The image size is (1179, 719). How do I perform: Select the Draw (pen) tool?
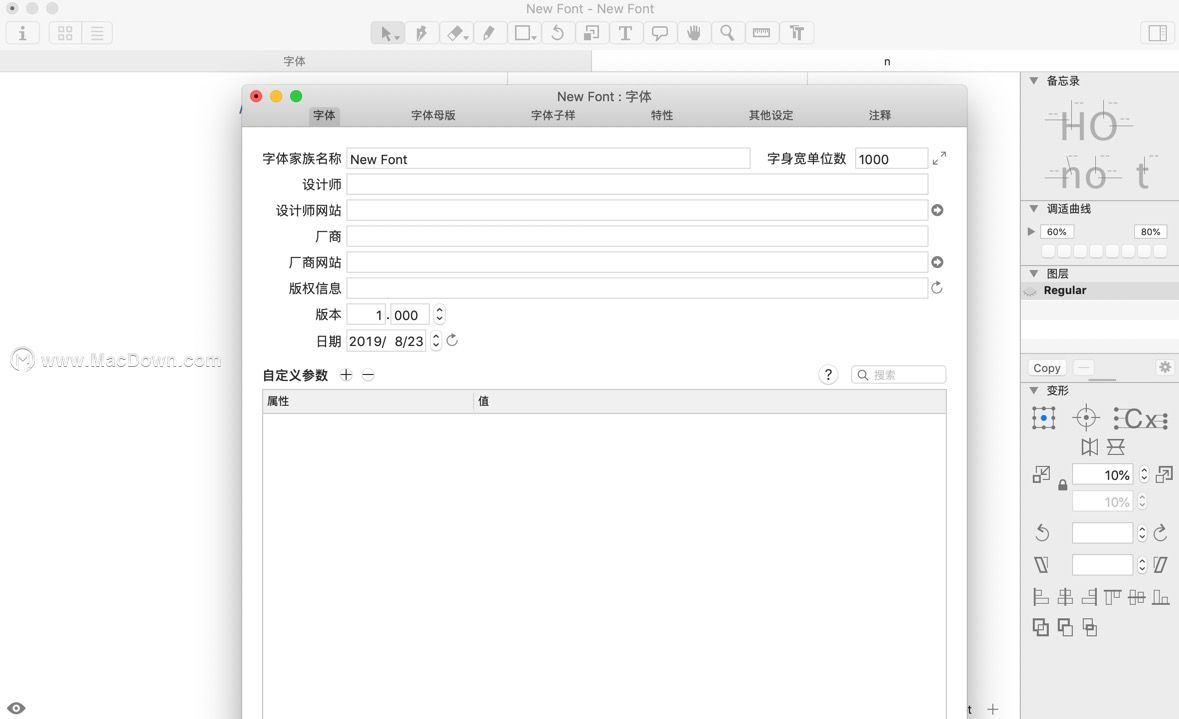point(489,32)
